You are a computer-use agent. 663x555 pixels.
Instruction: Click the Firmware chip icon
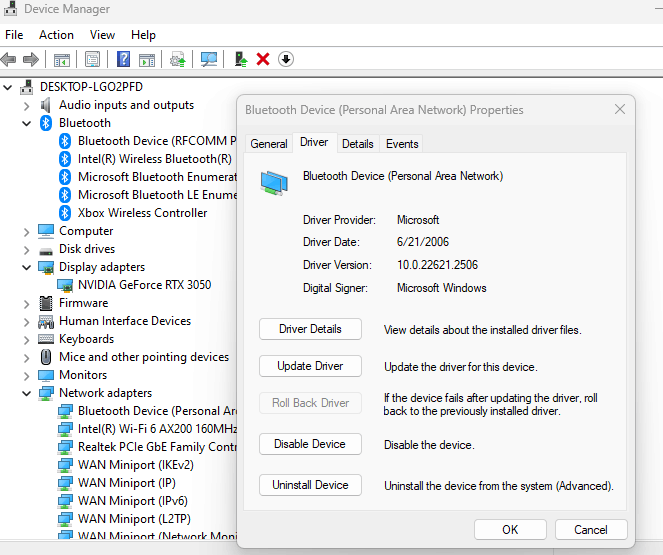[x=46, y=303]
